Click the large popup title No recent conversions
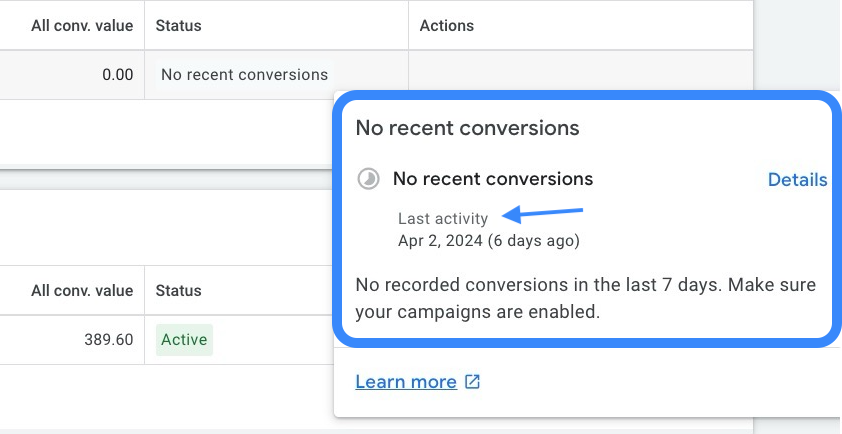Screen dimensions: 842x434 [468, 128]
